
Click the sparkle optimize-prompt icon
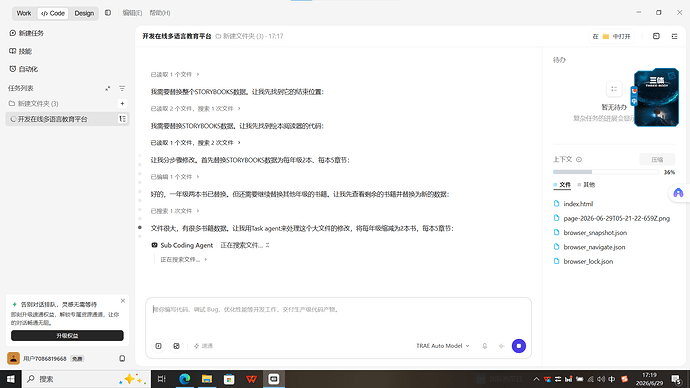pyautogui.click(x=501, y=346)
